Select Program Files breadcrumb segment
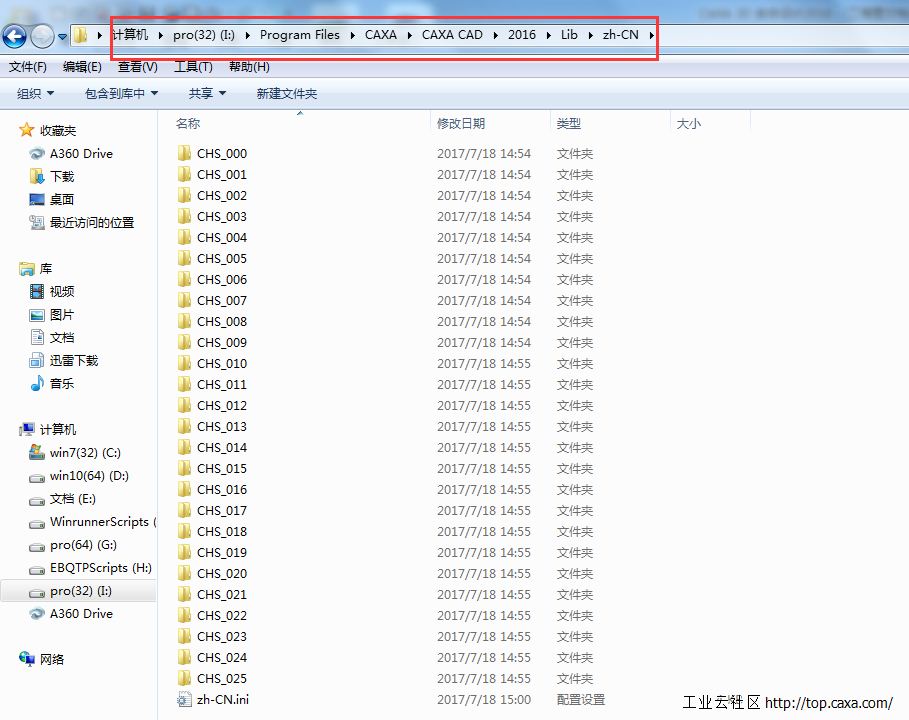Viewport: 909px width, 720px height. pyautogui.click(x=299, y=35)
